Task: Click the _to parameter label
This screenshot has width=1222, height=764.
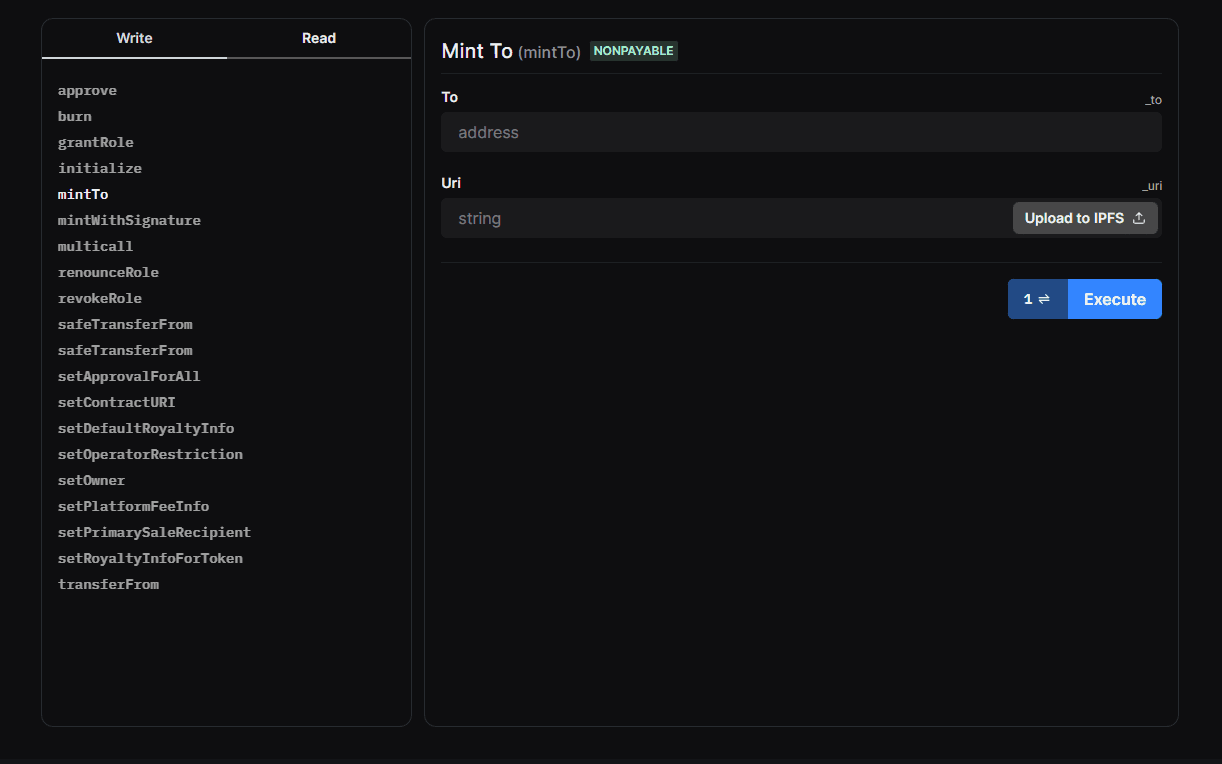Action: click(x=1153, y=100)
